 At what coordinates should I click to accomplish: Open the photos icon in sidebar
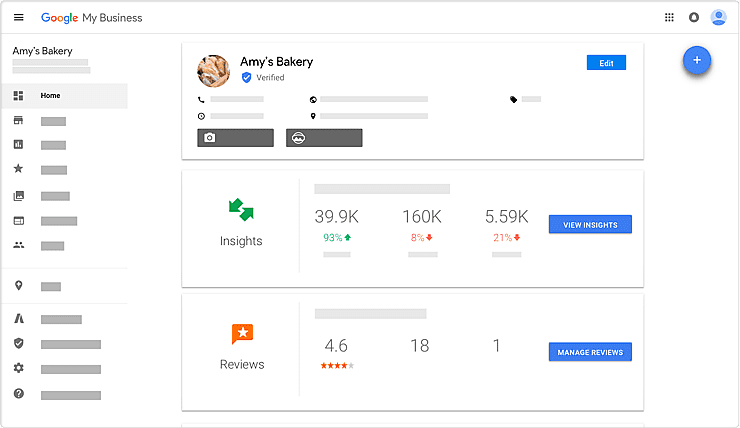(18, 196)
